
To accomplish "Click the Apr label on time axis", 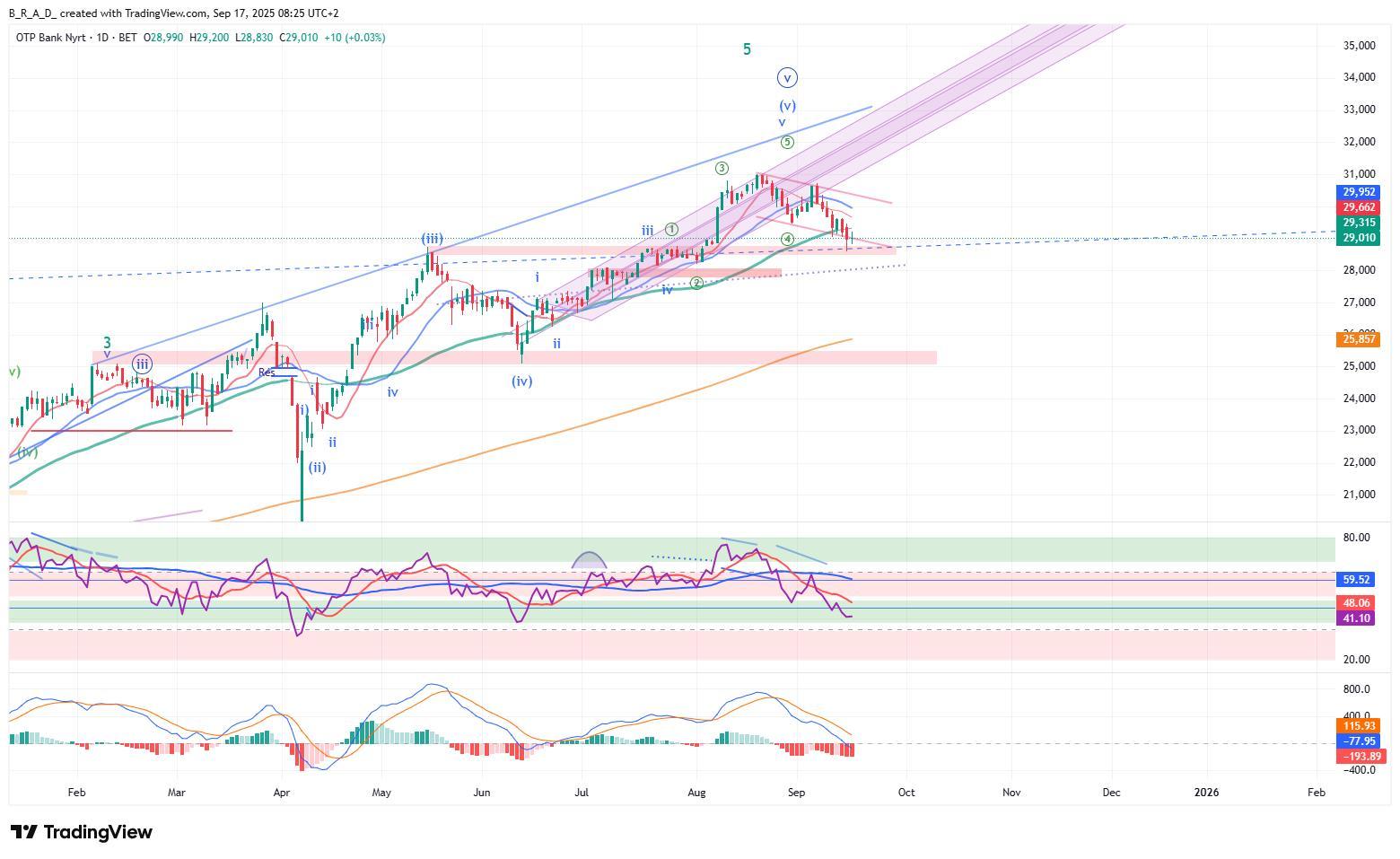I will point(282,793).
